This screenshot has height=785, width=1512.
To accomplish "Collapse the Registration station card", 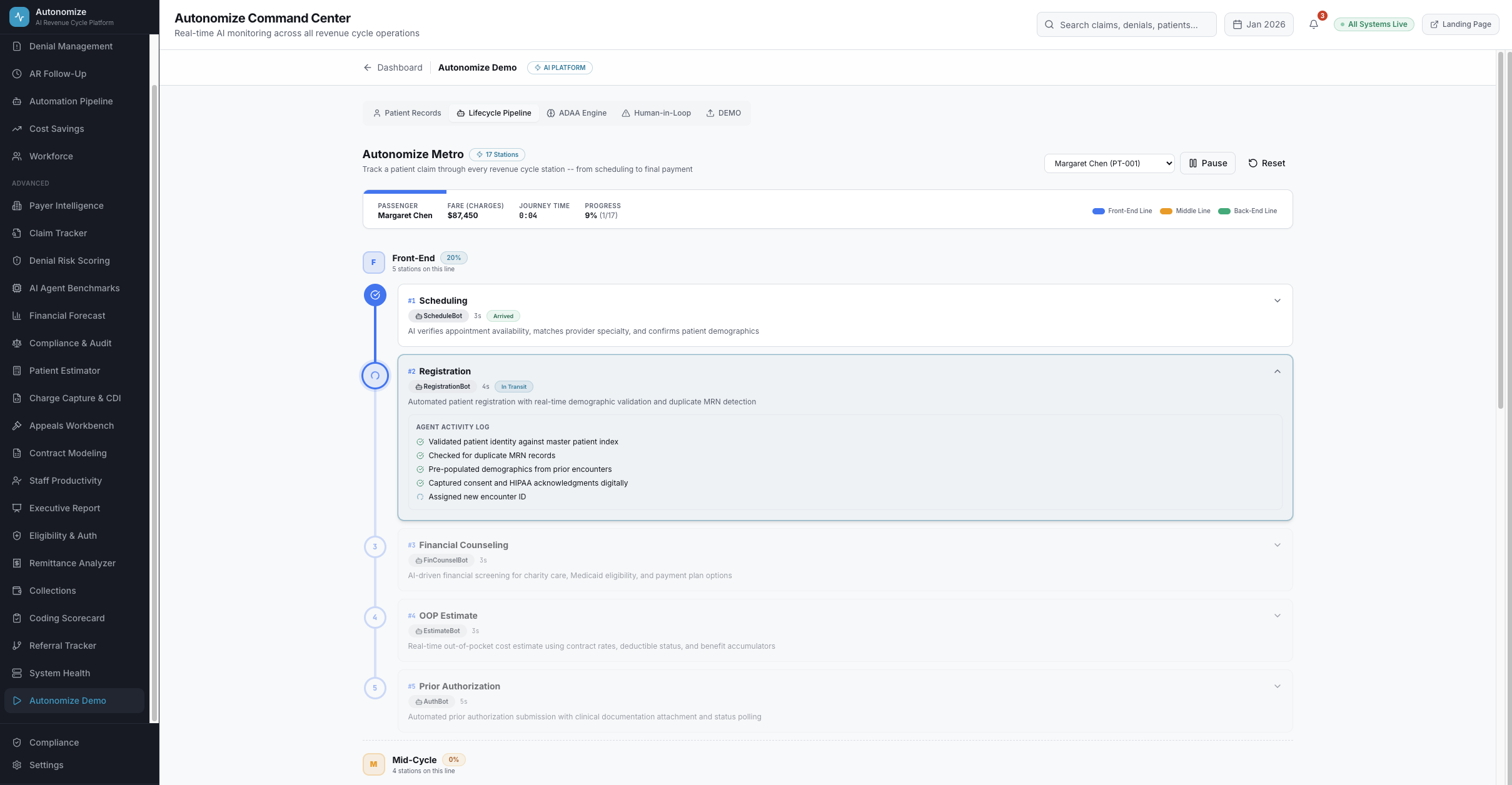I will point(1277,371).
